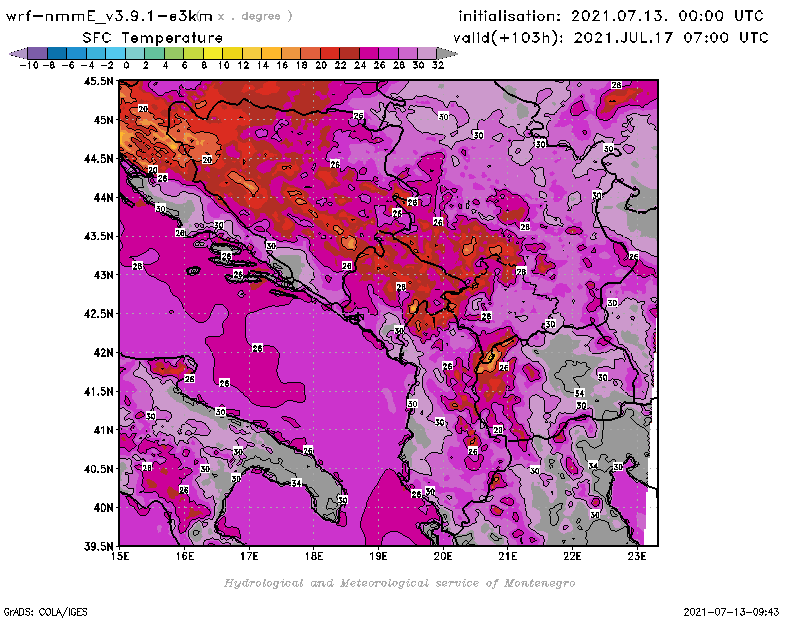Click the "42N" latitude axis label
Viewport: 800px width, 618px height.
click(x=104, y=353)
